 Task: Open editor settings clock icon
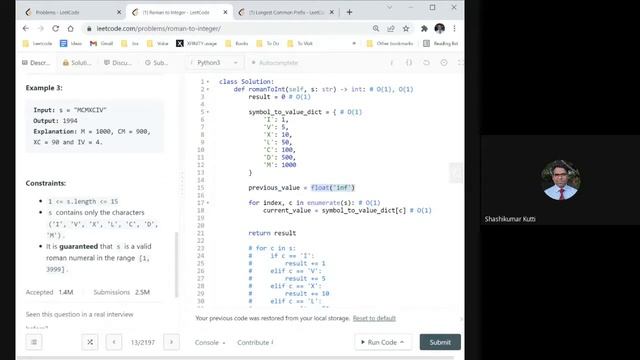point(444,62)
